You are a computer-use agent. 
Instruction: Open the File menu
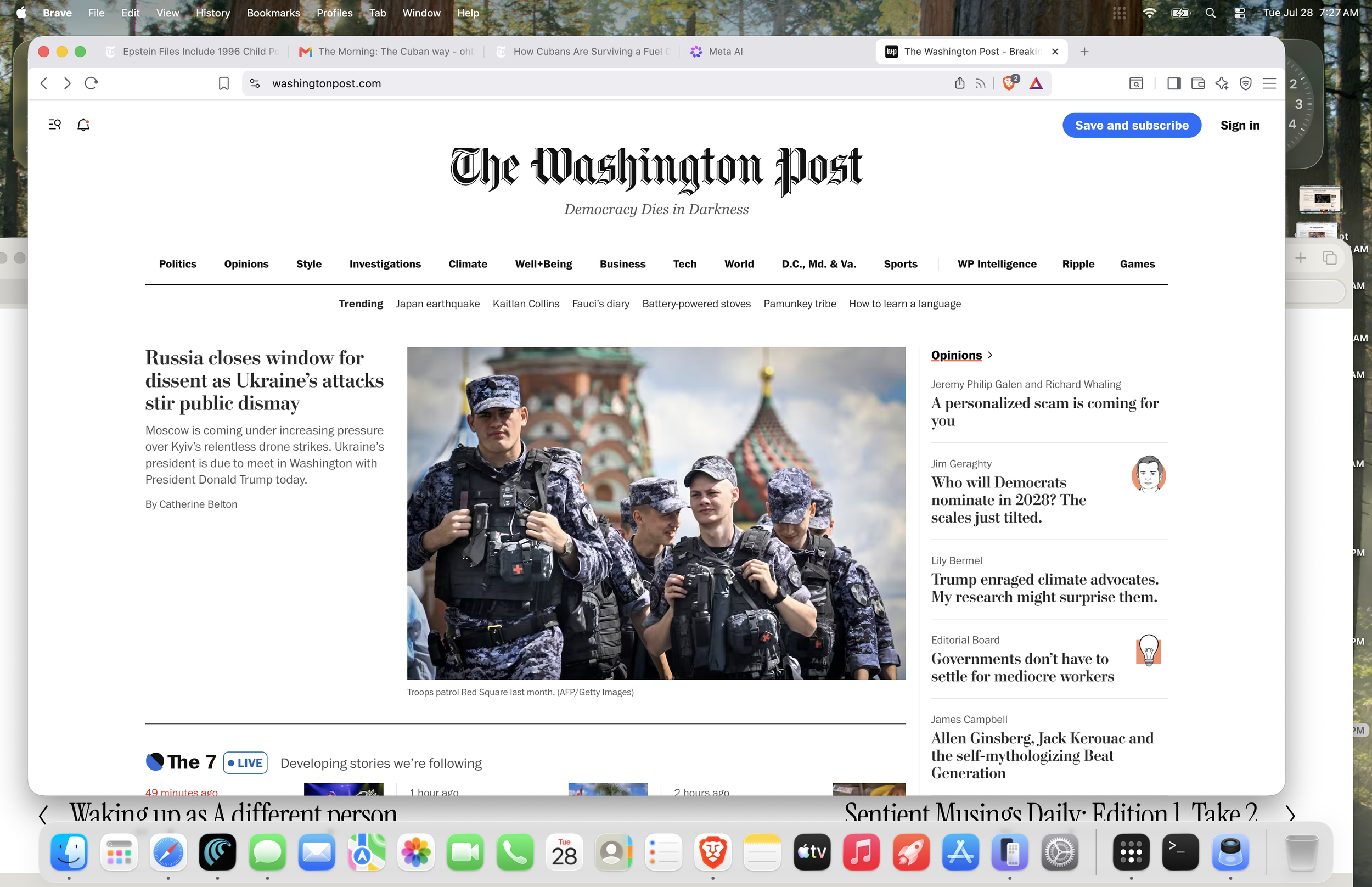(x=96, y=13)
